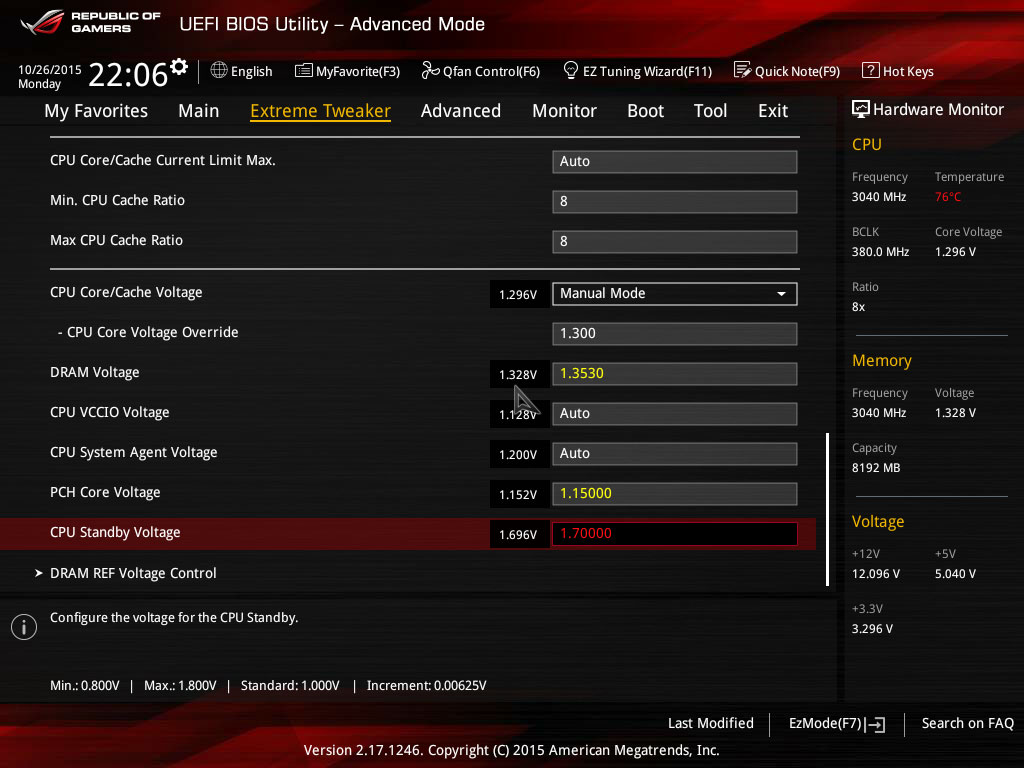
Task: Launch EZ Tuning Wizard lightbulb icon
Action: pyautogui.click(x=570, y=70)
